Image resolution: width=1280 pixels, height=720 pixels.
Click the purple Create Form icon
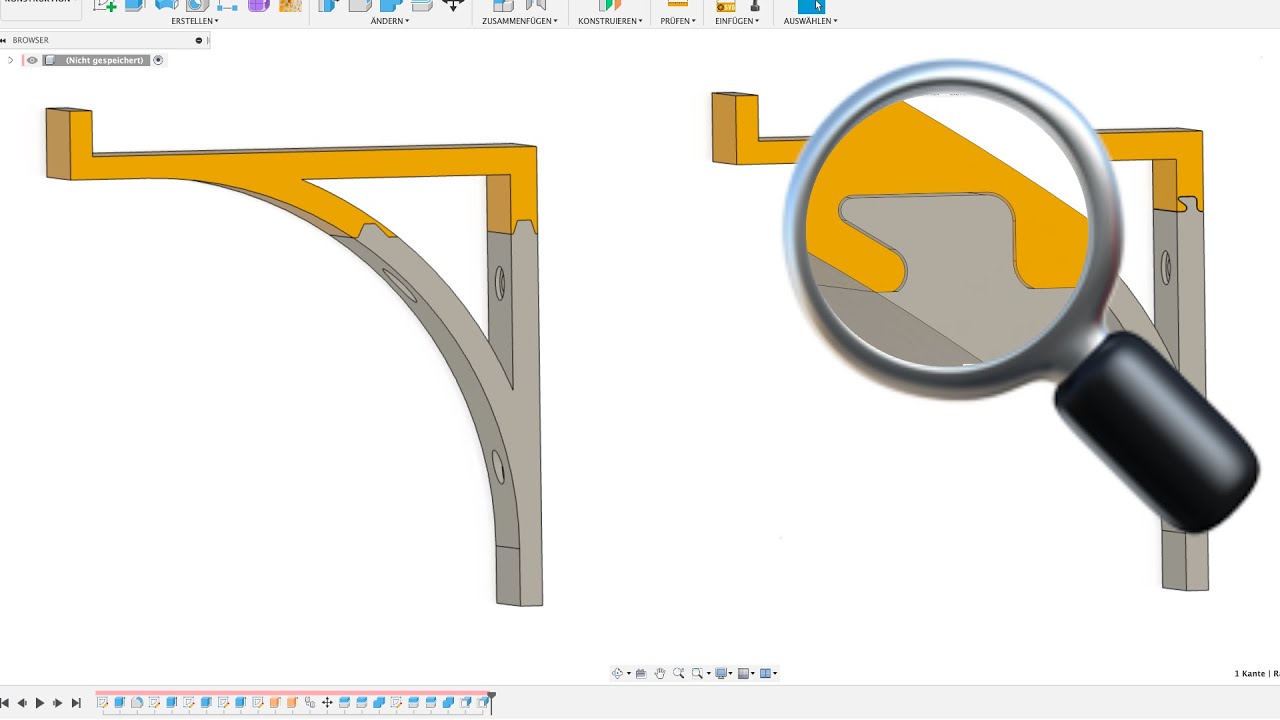(258, 5)
